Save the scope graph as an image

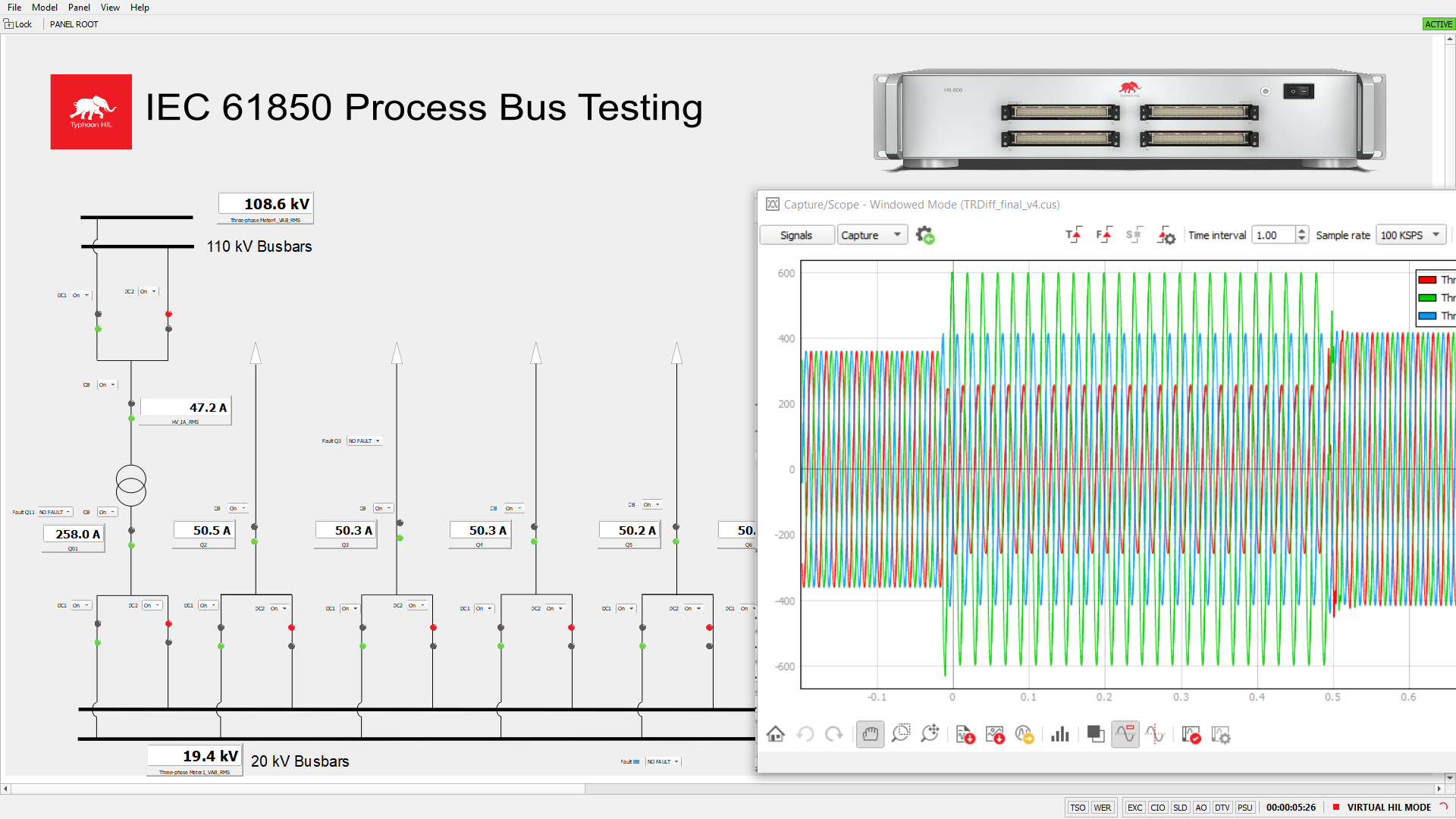coord(995,733)
